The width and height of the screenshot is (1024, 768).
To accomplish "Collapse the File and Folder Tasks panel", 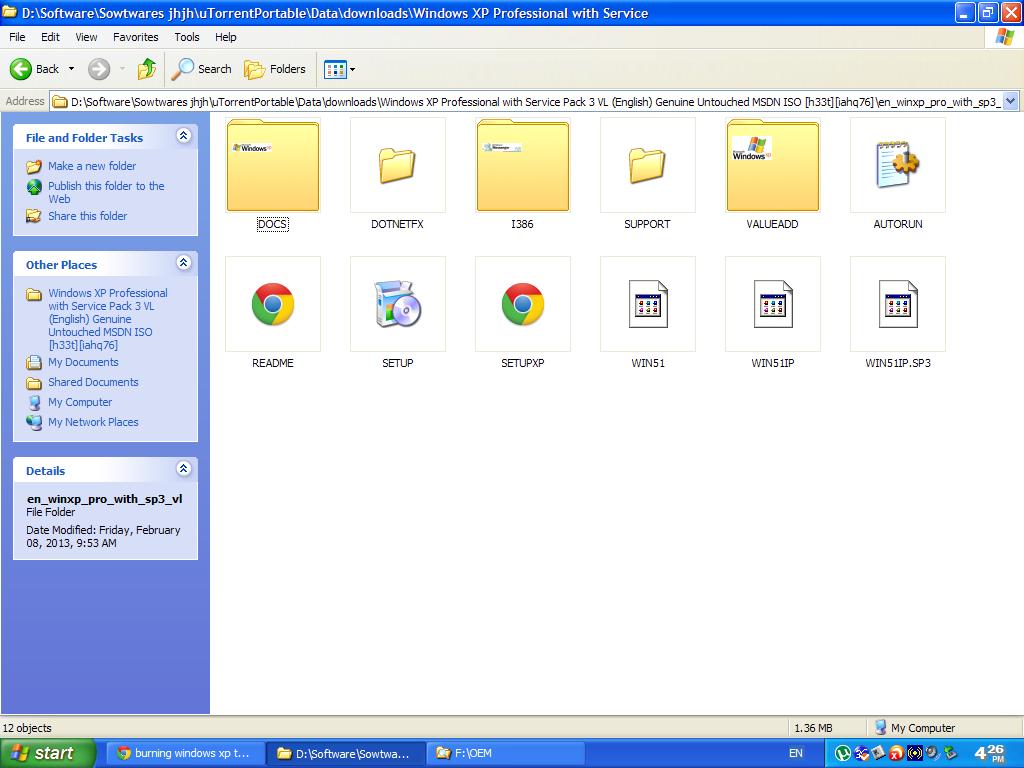I will pyautogui.click(x=184, y=136).
